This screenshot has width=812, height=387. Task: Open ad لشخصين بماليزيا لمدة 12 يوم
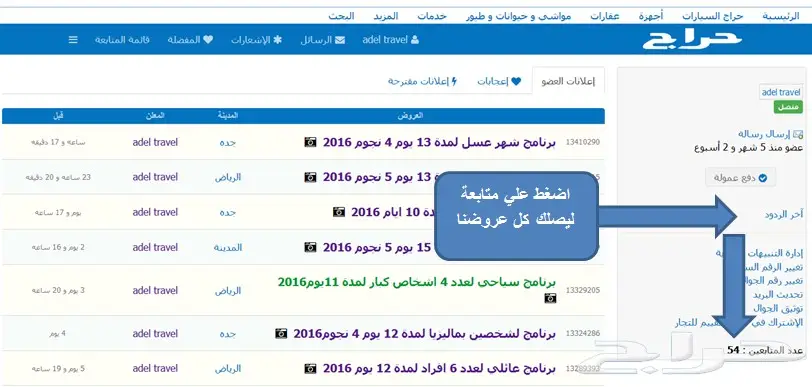click(425, 333)
